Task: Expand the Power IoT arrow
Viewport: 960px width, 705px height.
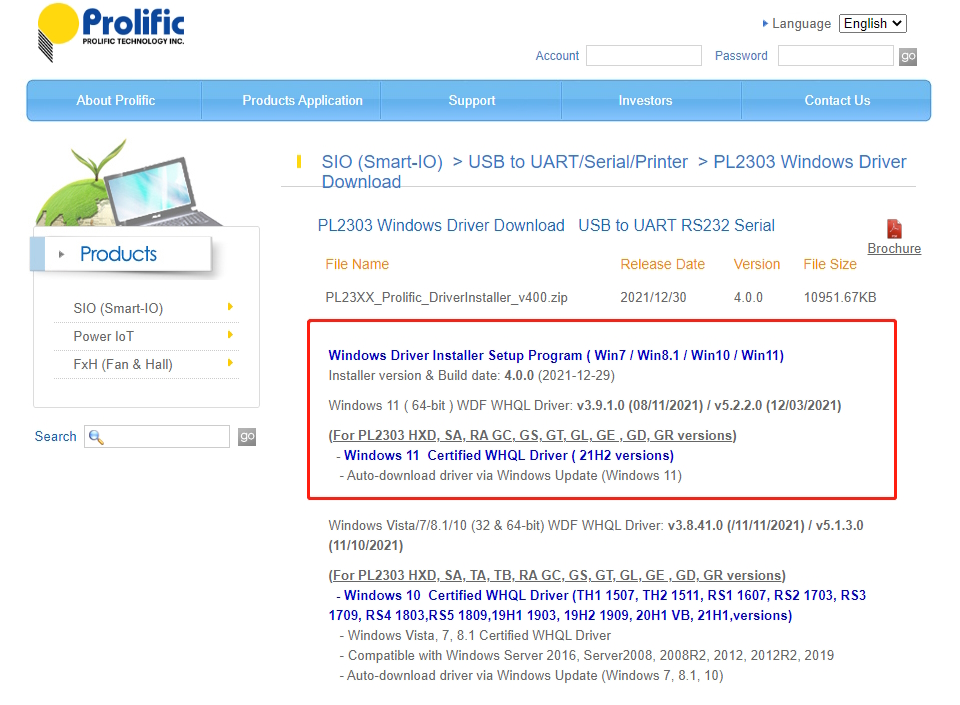Action: (x=230, y=335)
